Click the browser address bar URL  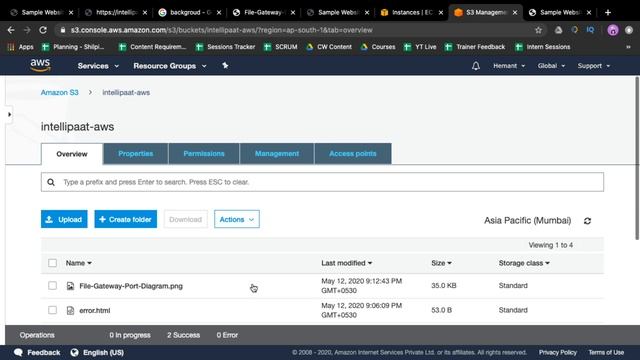(221, 30)
